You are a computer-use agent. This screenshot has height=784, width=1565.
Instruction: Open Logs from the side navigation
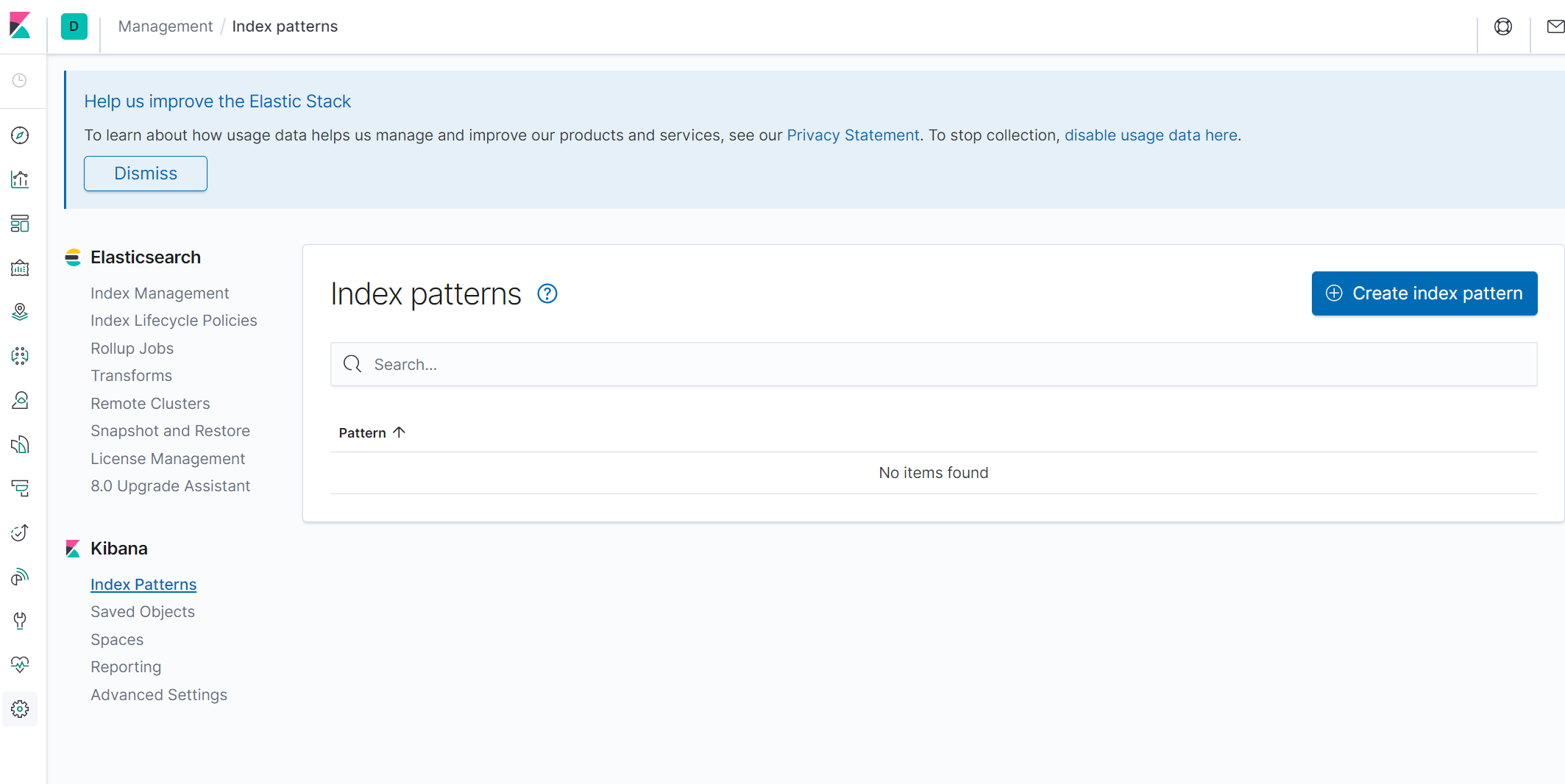click(x=20, y=444)
